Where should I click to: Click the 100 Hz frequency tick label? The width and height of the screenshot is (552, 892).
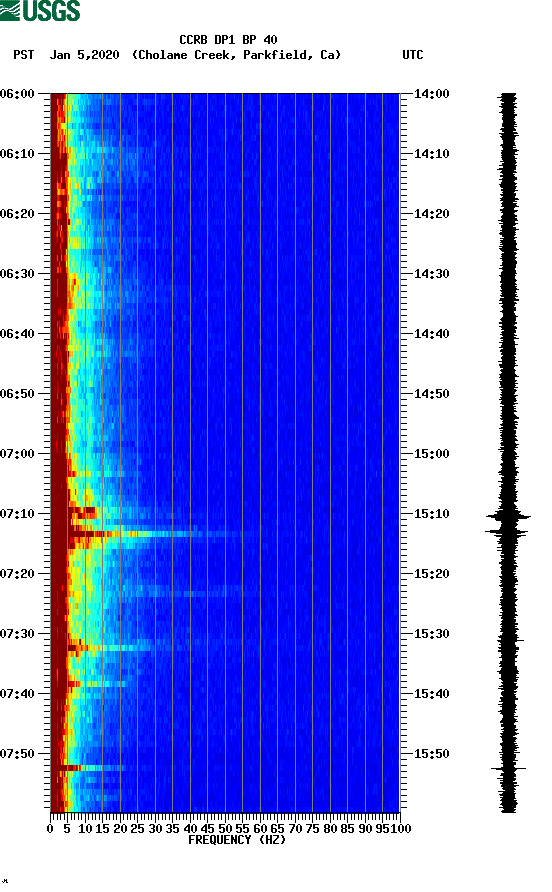pos(401,829)
